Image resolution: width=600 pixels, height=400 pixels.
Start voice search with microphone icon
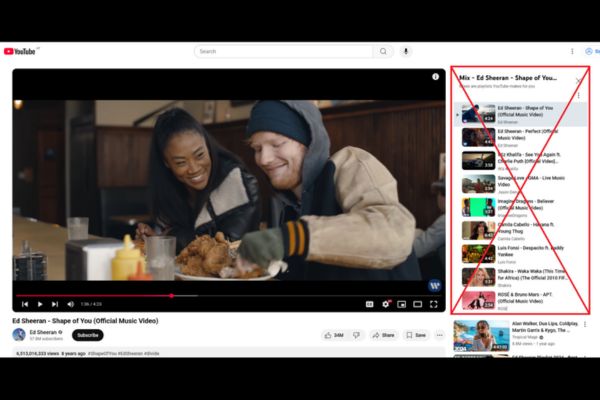(x=406, y=51)
